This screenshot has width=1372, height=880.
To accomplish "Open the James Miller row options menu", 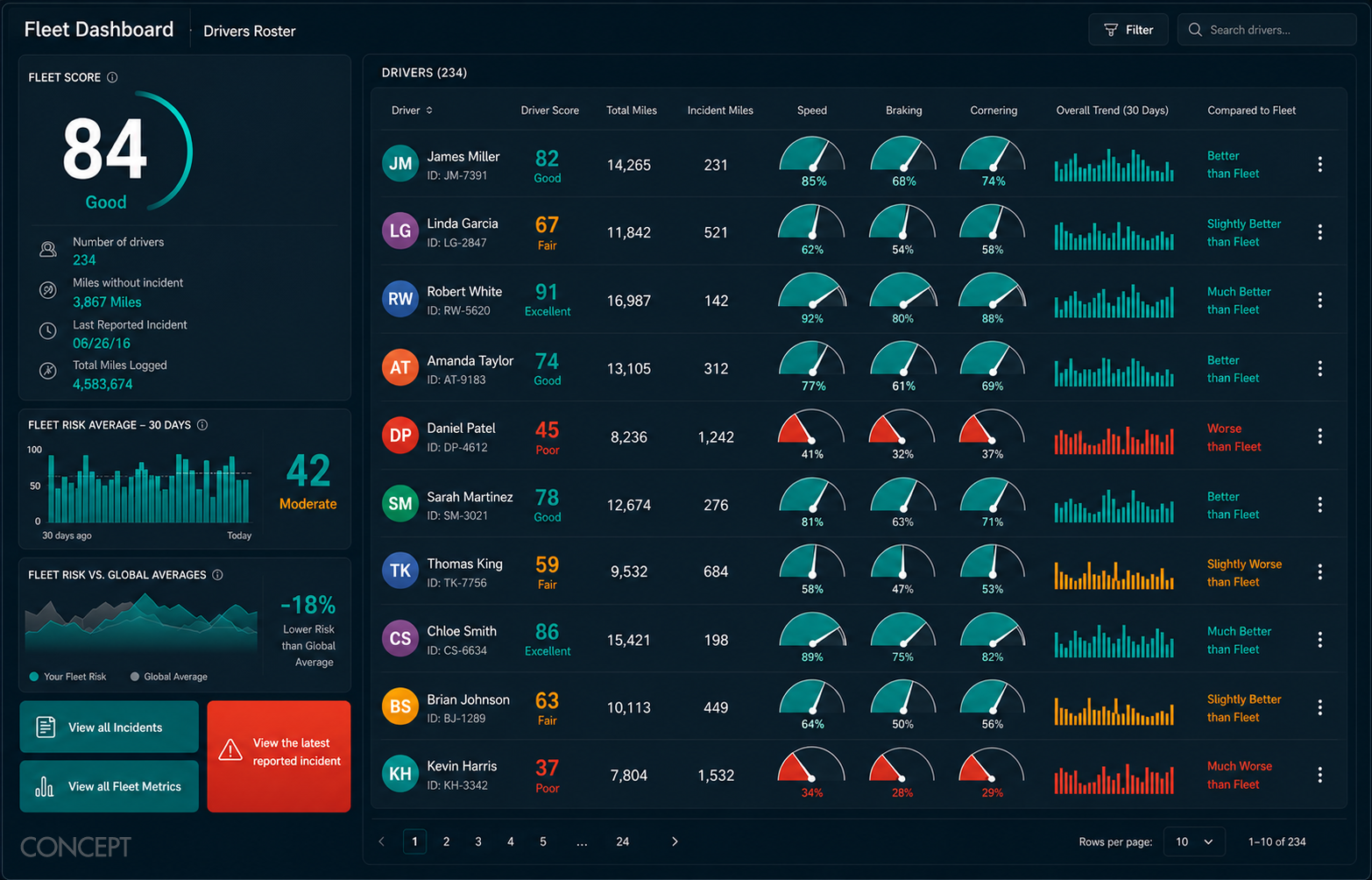I will 1319,164.
